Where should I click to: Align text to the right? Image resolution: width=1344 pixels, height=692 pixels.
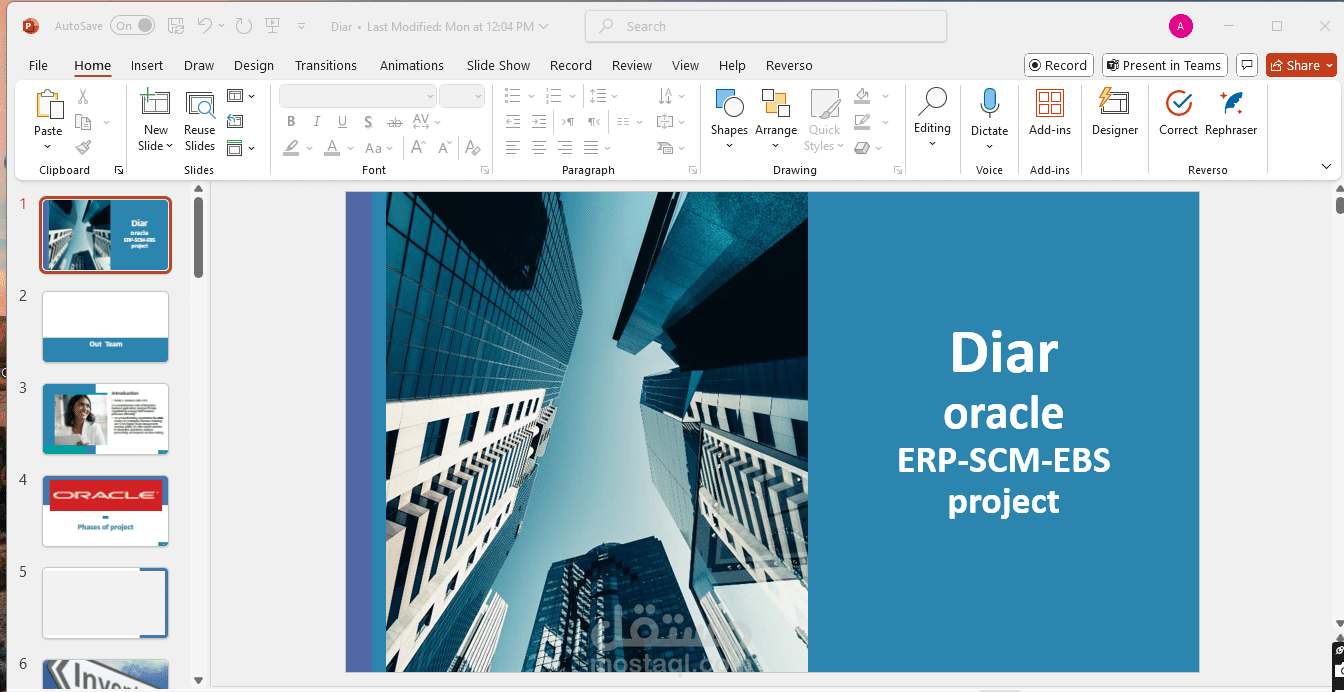(565, 147)
